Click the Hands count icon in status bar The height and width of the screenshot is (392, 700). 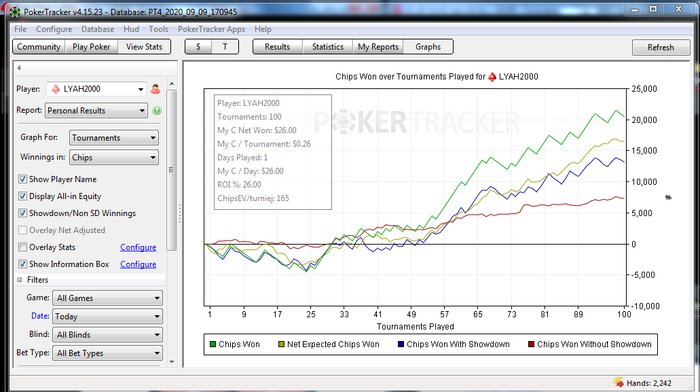point(618,382)
